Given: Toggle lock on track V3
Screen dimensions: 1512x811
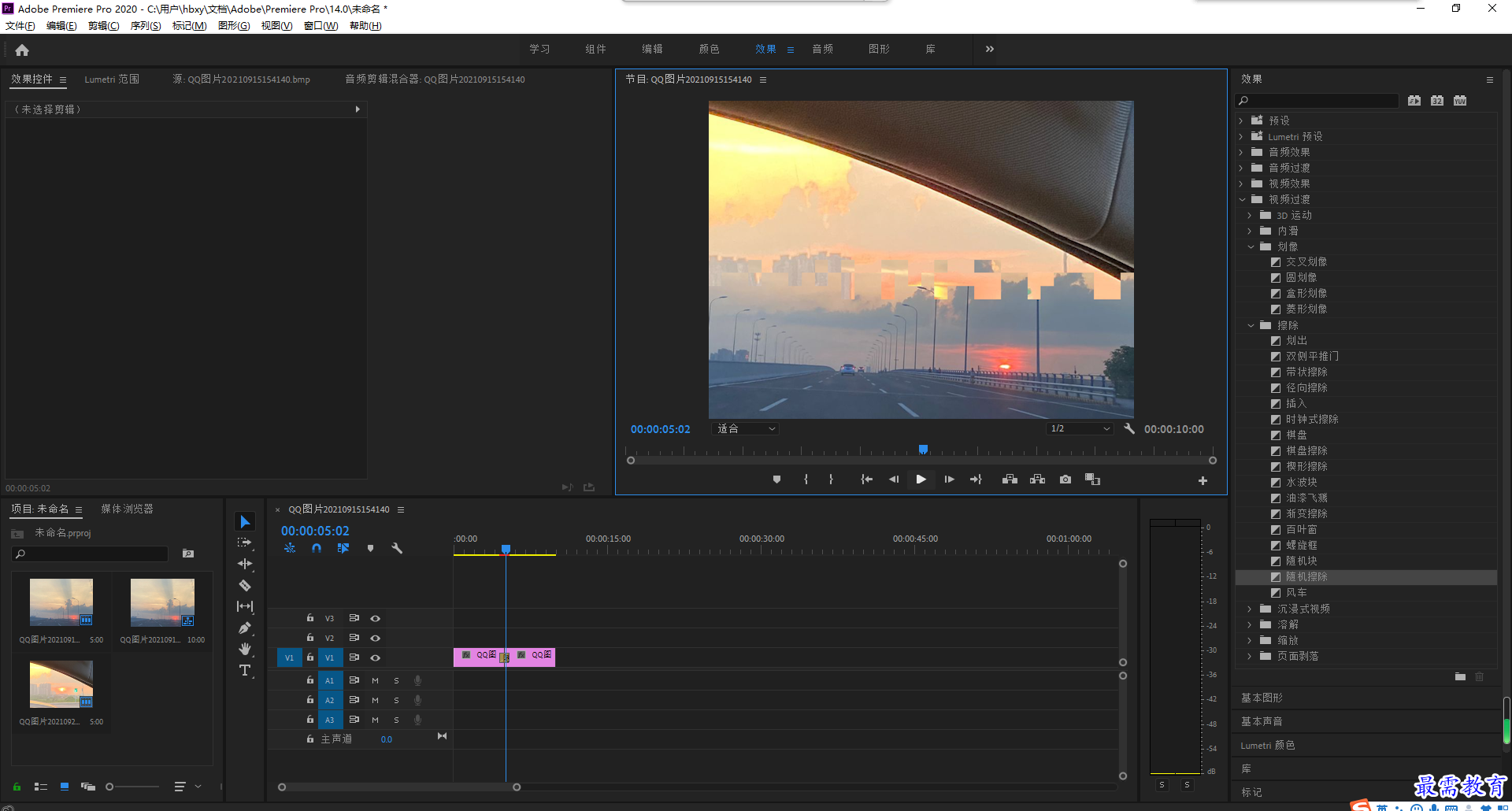Looking at the screenshot, I should (310, 618).
